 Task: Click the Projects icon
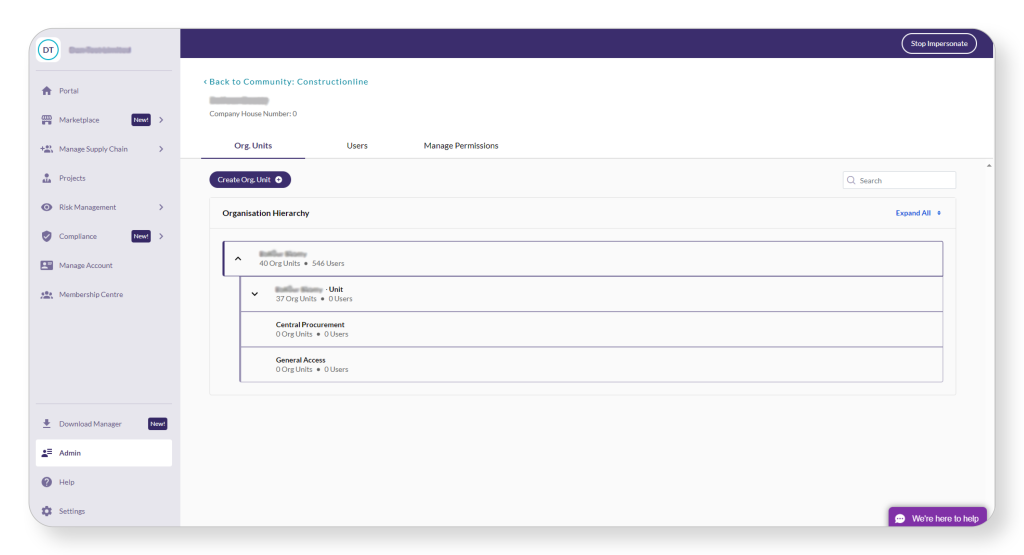(46, 178)
